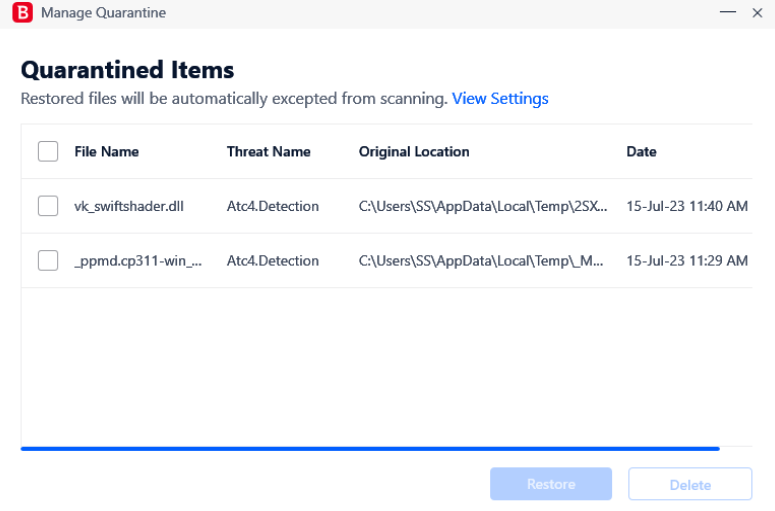Sort by the Date column header
The width and height of the screenshot is (775, 511).
pos(641,152)
